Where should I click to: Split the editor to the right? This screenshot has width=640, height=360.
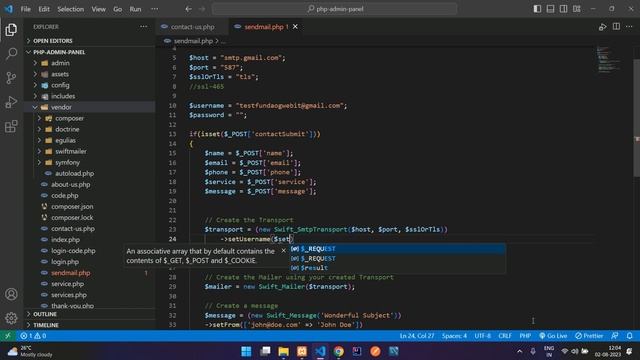click(616, 27)
